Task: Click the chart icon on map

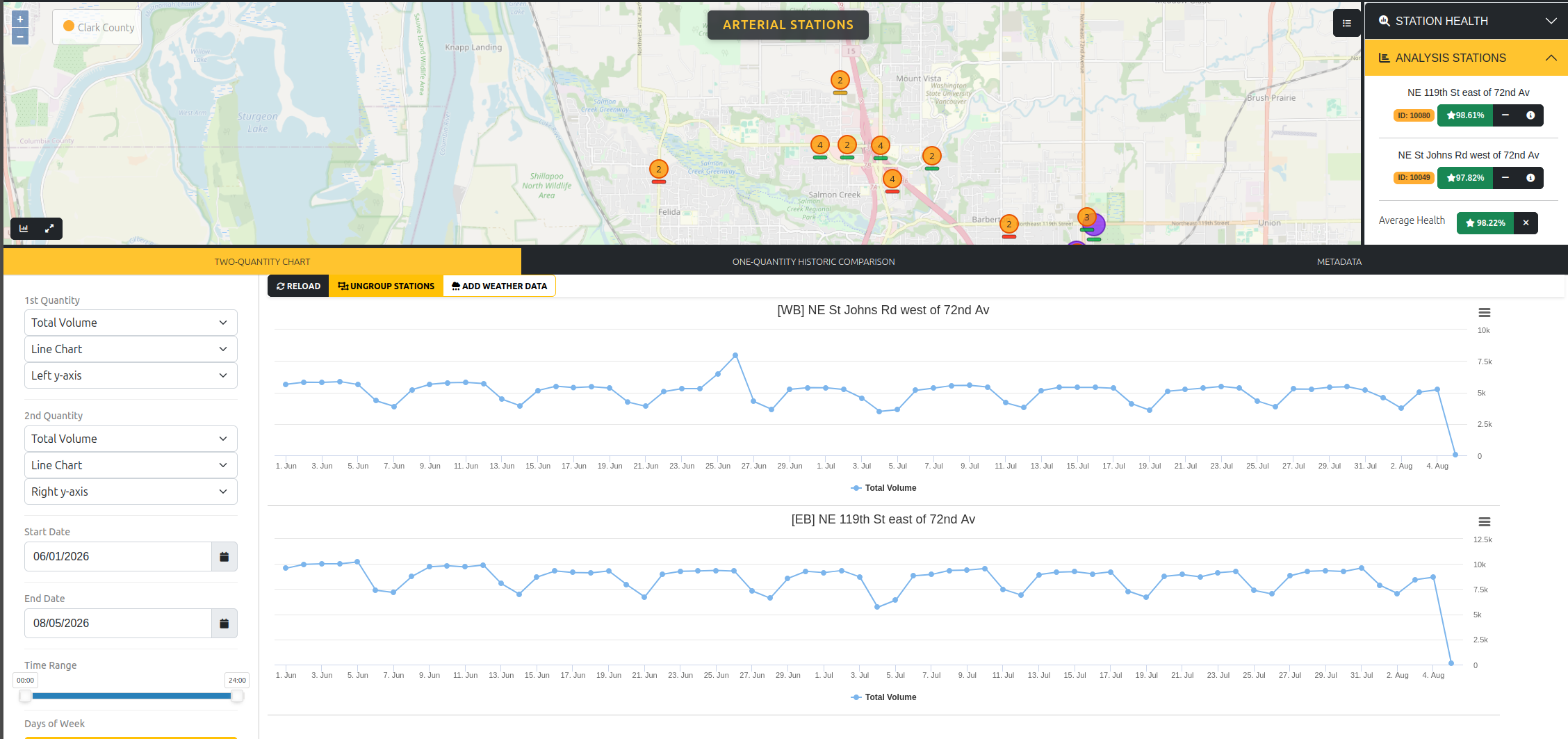Action: click(x=24, y=228)
